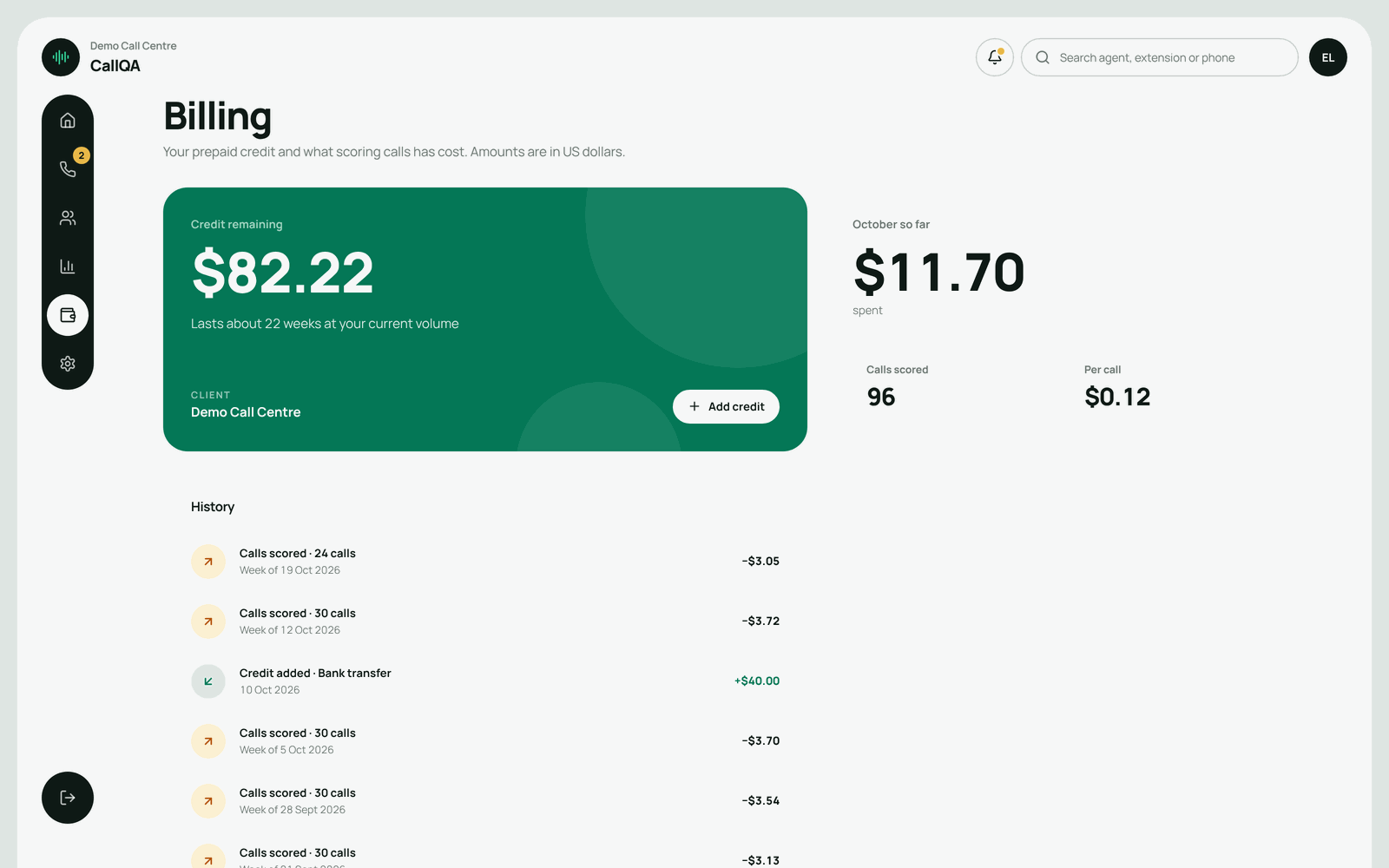Open the EL user avatar menu
Image resolution: width=1389 pixels, height=868 pixels.
tap(1328, 57)
